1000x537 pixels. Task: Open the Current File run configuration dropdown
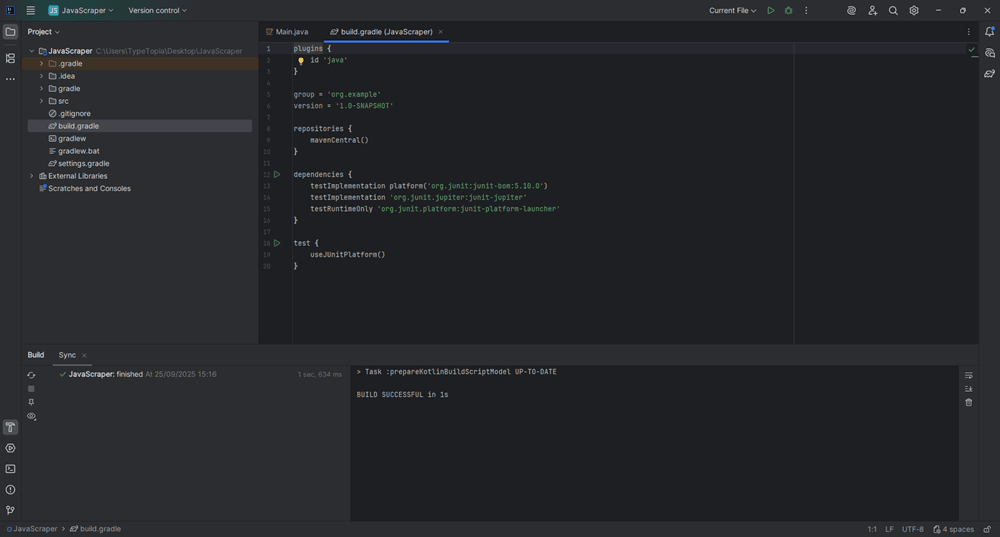732,11
